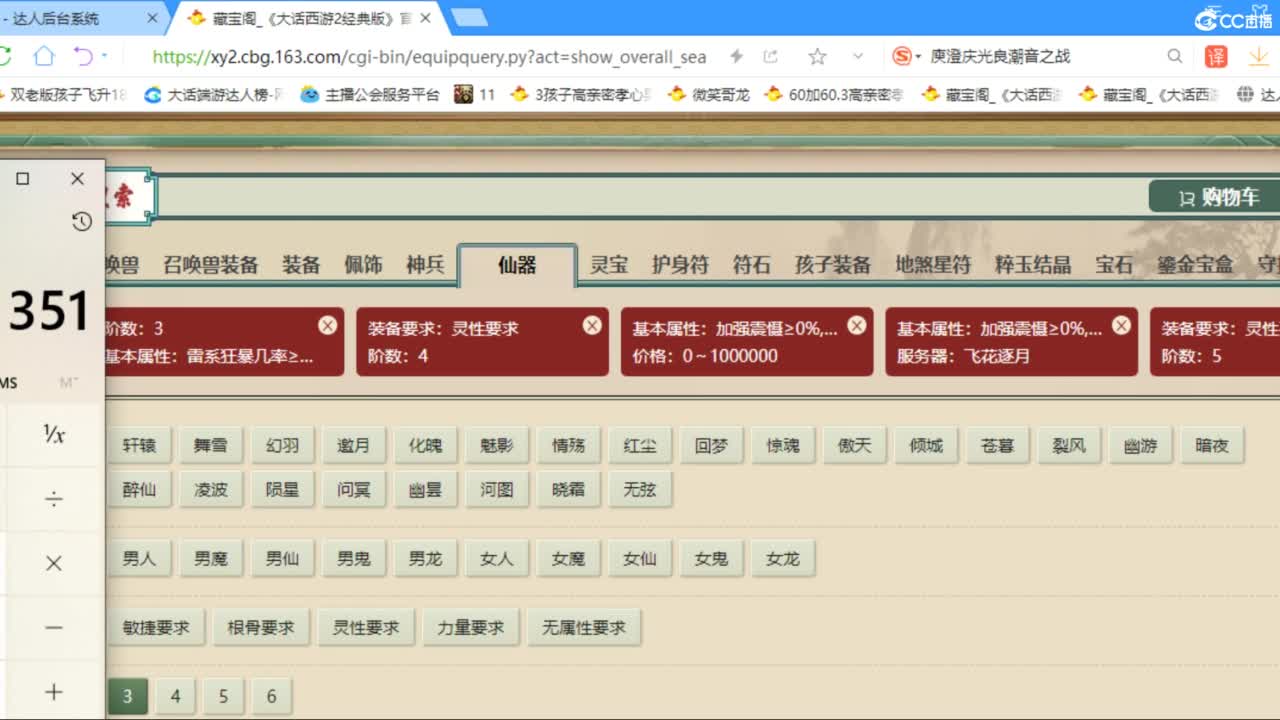Select the 醉仙 type filter
Image resolution: width=1280 pixels, height=720 pixels.
pyautogui.click(x=139, y=490)
